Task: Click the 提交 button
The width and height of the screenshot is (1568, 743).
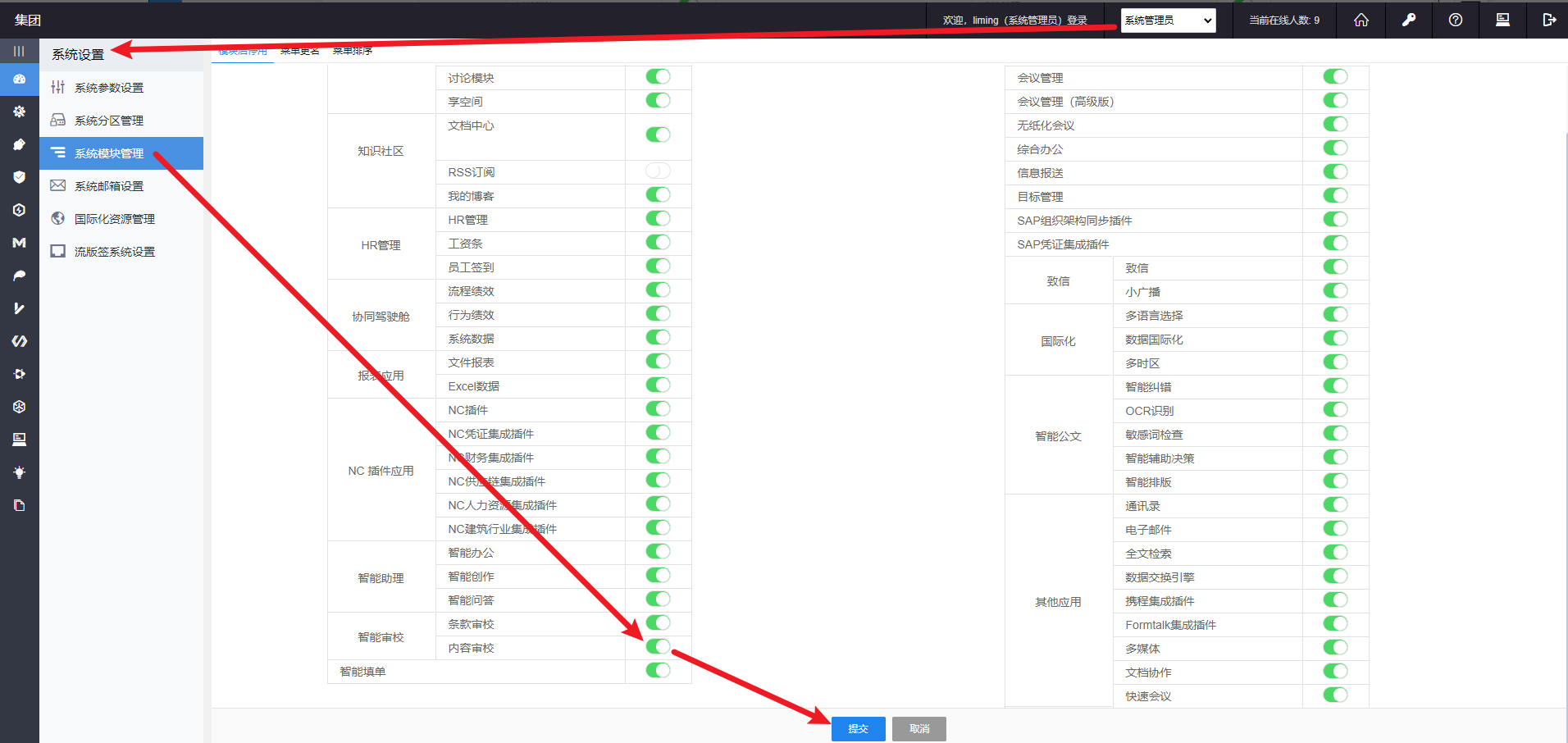Action: (859, 729)
